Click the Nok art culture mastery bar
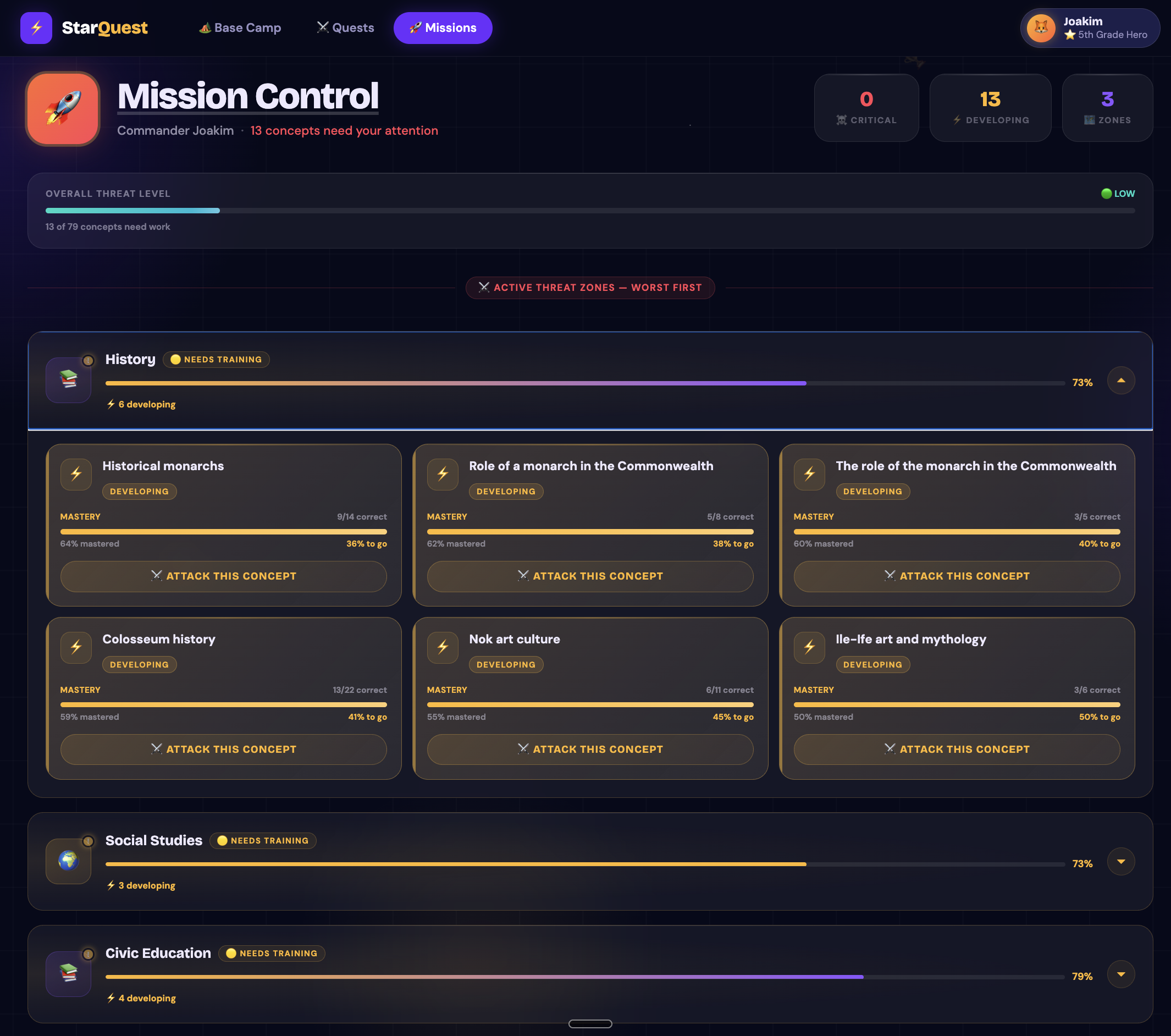This screenshot has width=1171, height=1036. pos(590,704)
